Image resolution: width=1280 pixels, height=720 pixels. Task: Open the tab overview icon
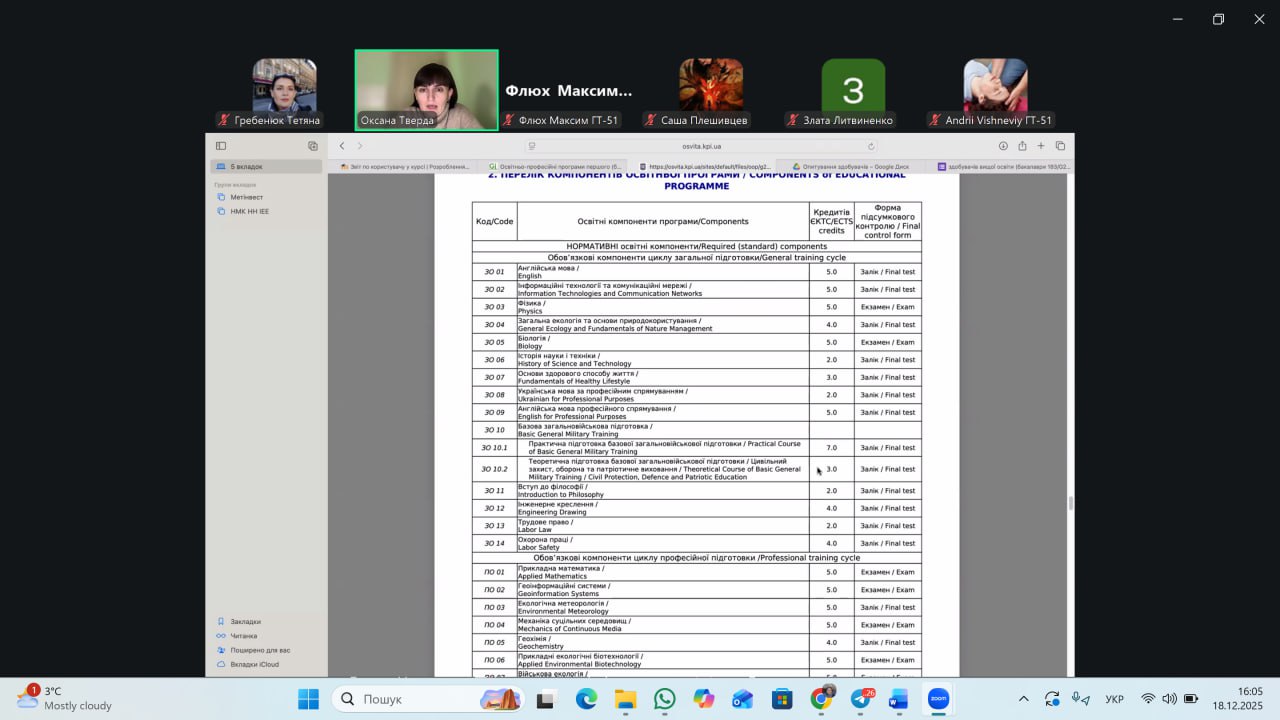[1060, 146]
